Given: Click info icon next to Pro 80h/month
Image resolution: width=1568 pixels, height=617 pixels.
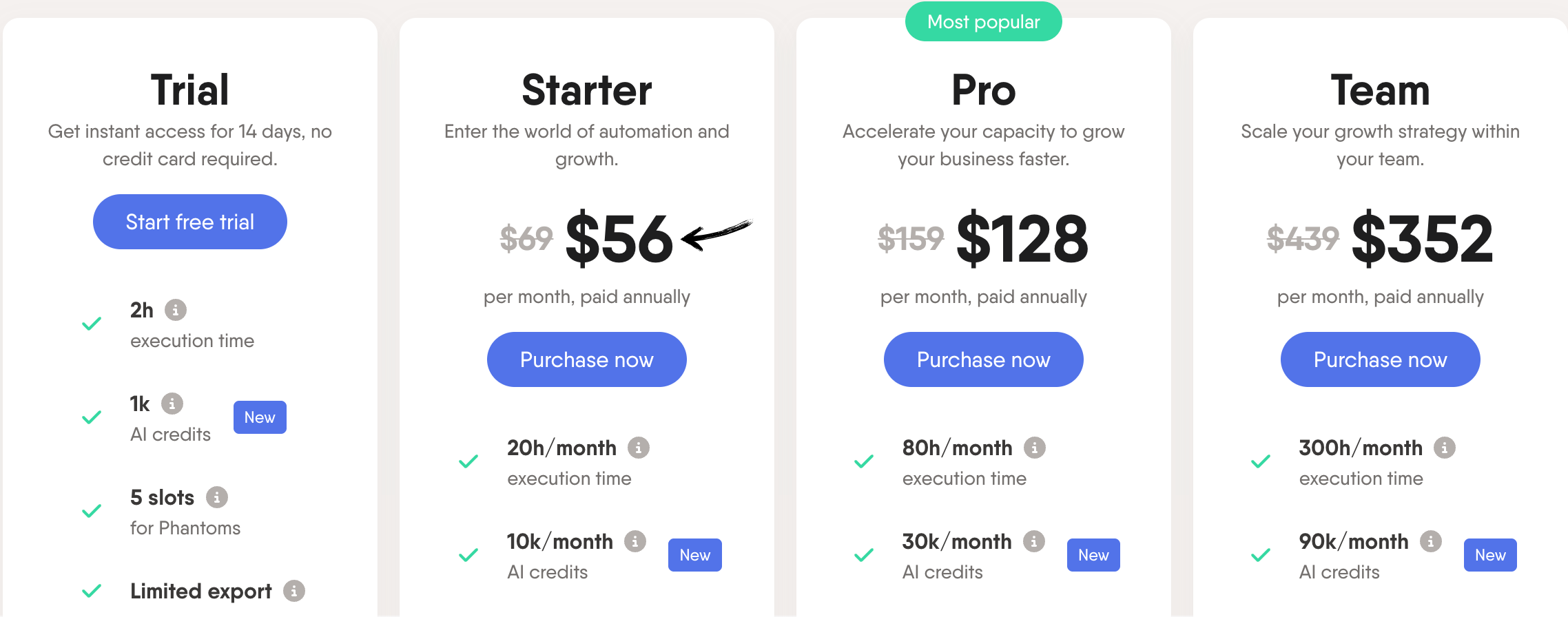Looking at the screenshot, I should click(1035, 448).
